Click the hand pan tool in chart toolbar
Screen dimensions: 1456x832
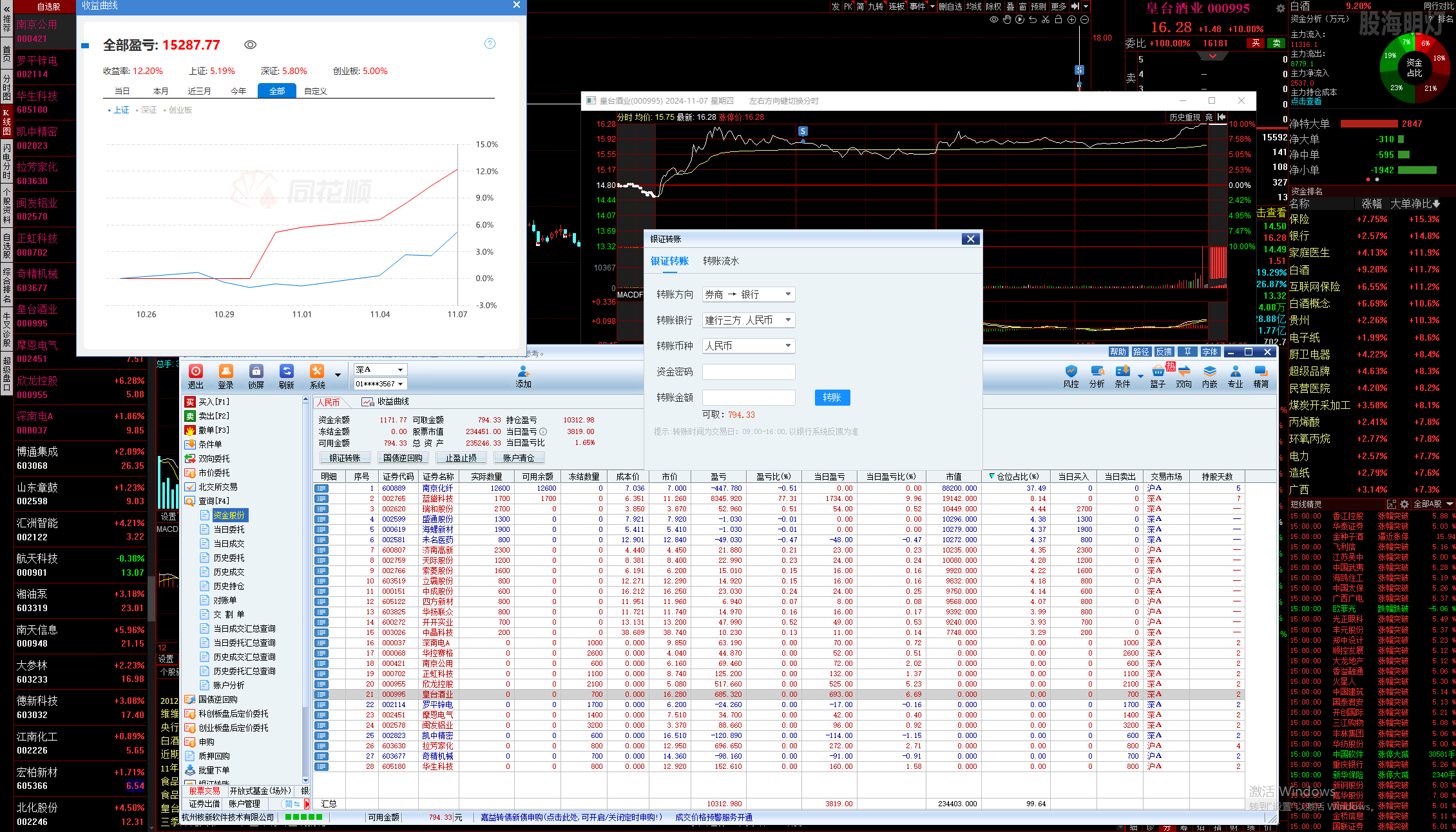pos(1007,19)
